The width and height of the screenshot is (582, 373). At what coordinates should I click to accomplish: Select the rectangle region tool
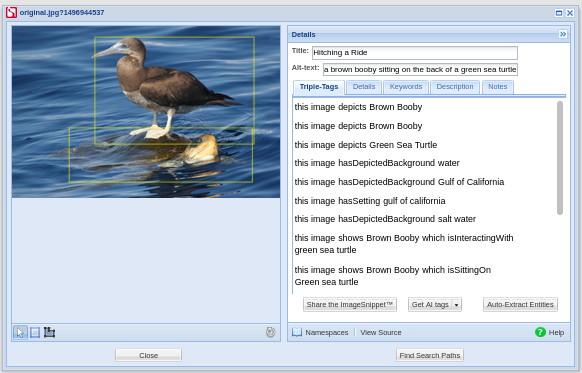35,333
